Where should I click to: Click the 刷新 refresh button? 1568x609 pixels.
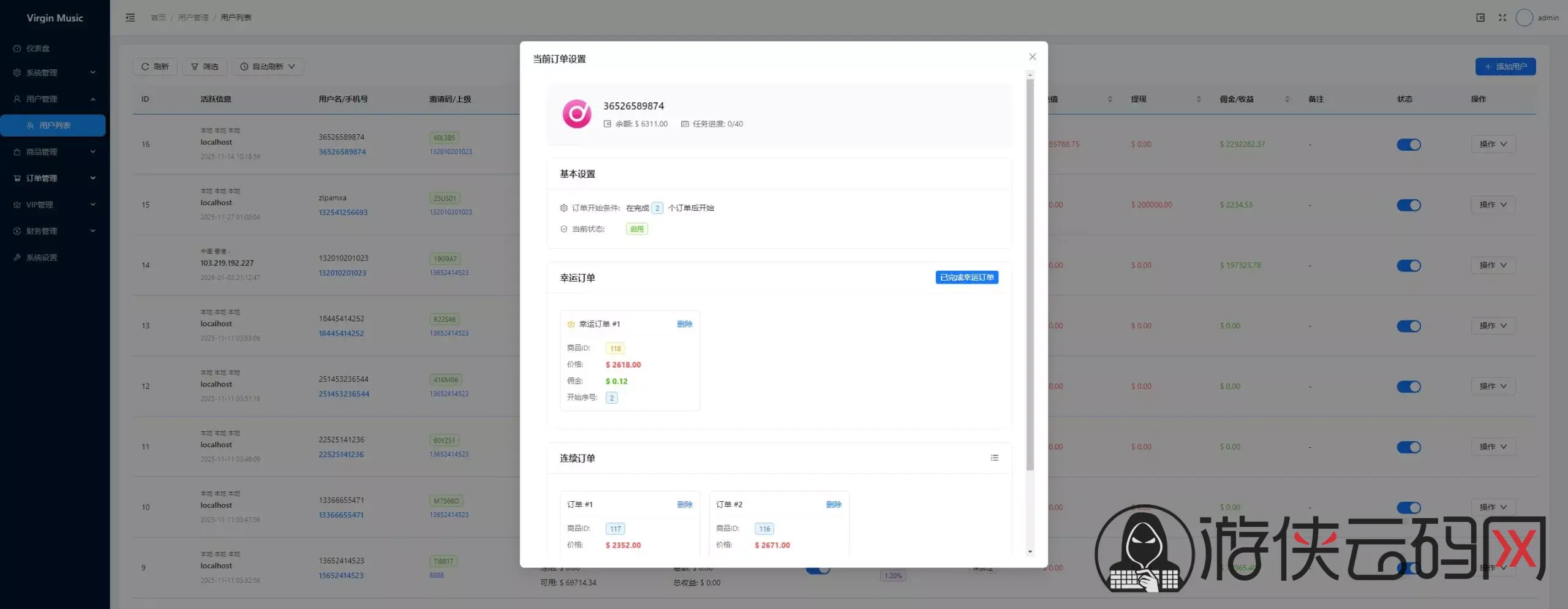tap(155, 67)
